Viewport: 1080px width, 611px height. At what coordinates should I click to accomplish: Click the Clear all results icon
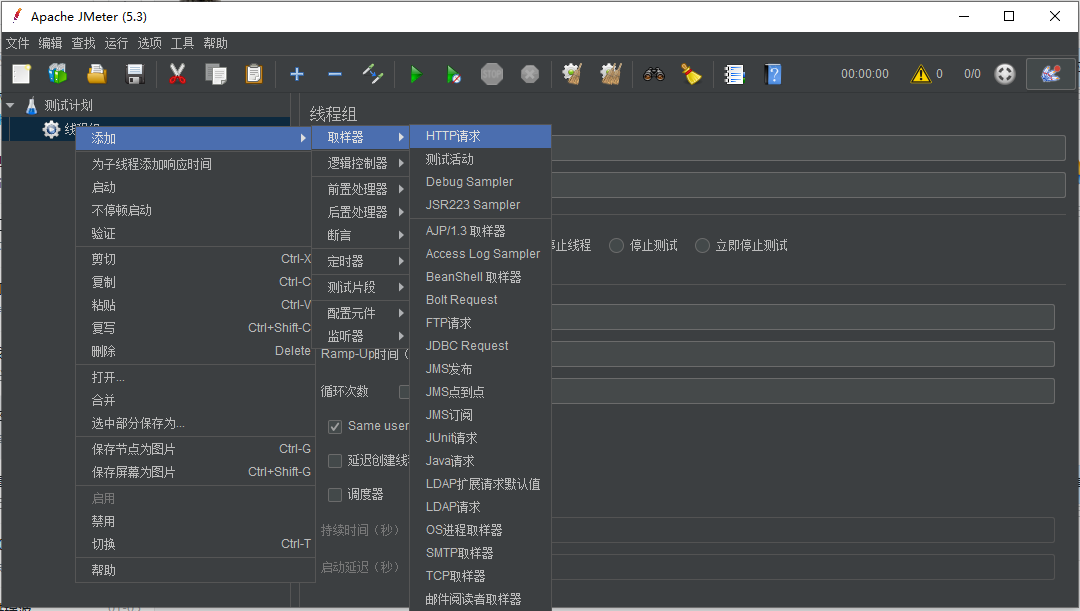click(x=611, y=74)
